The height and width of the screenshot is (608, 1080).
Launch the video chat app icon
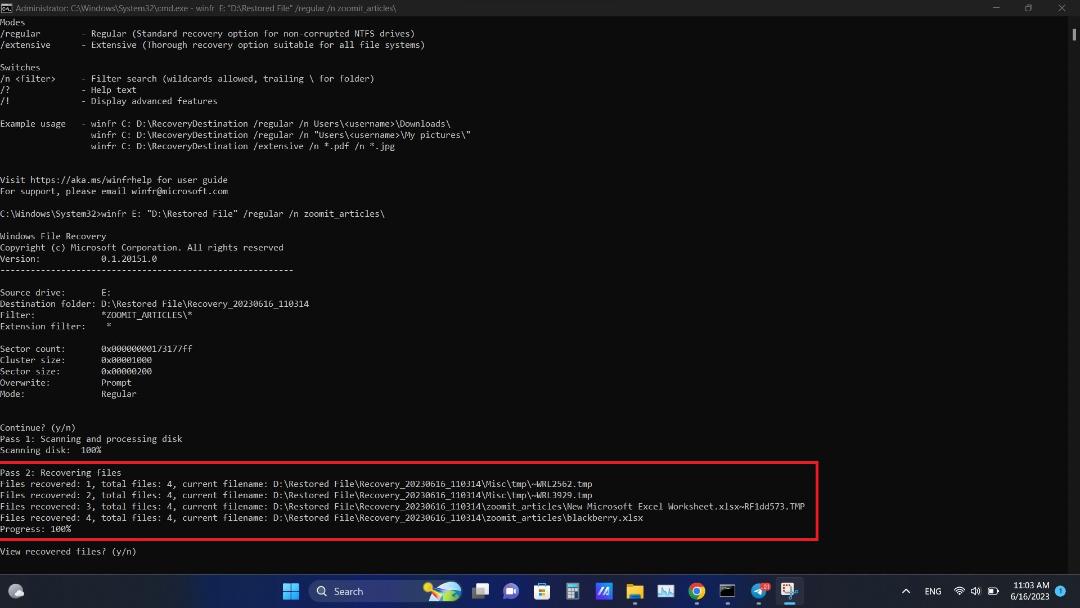511,591
